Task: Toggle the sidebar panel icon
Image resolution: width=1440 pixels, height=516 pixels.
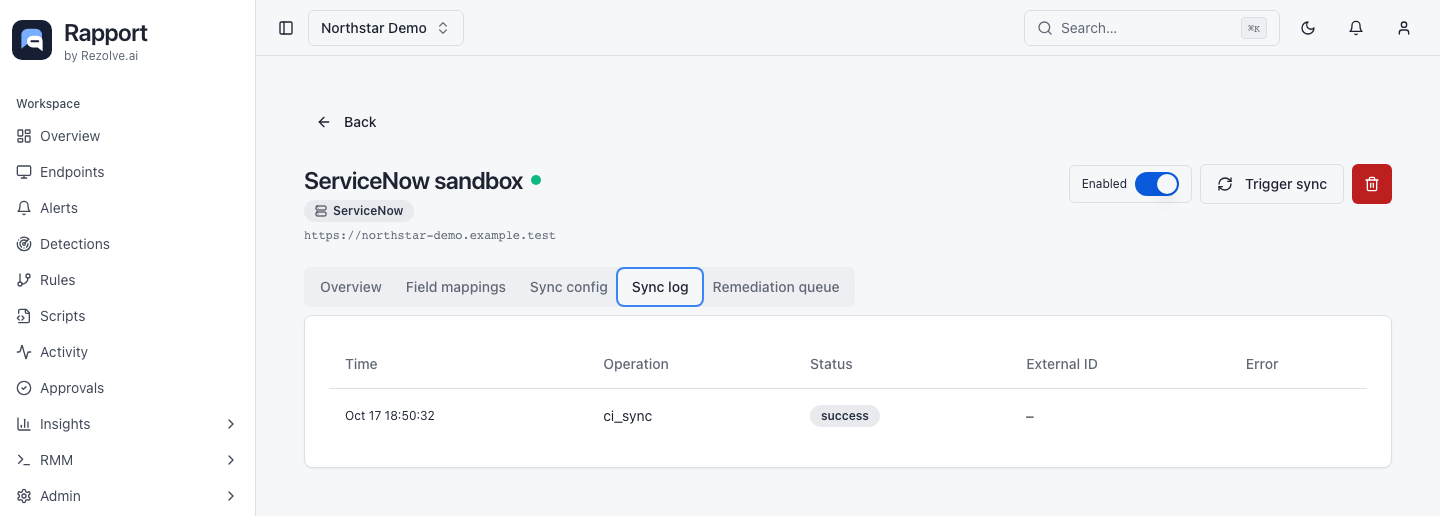Action: tap(286, 28)
